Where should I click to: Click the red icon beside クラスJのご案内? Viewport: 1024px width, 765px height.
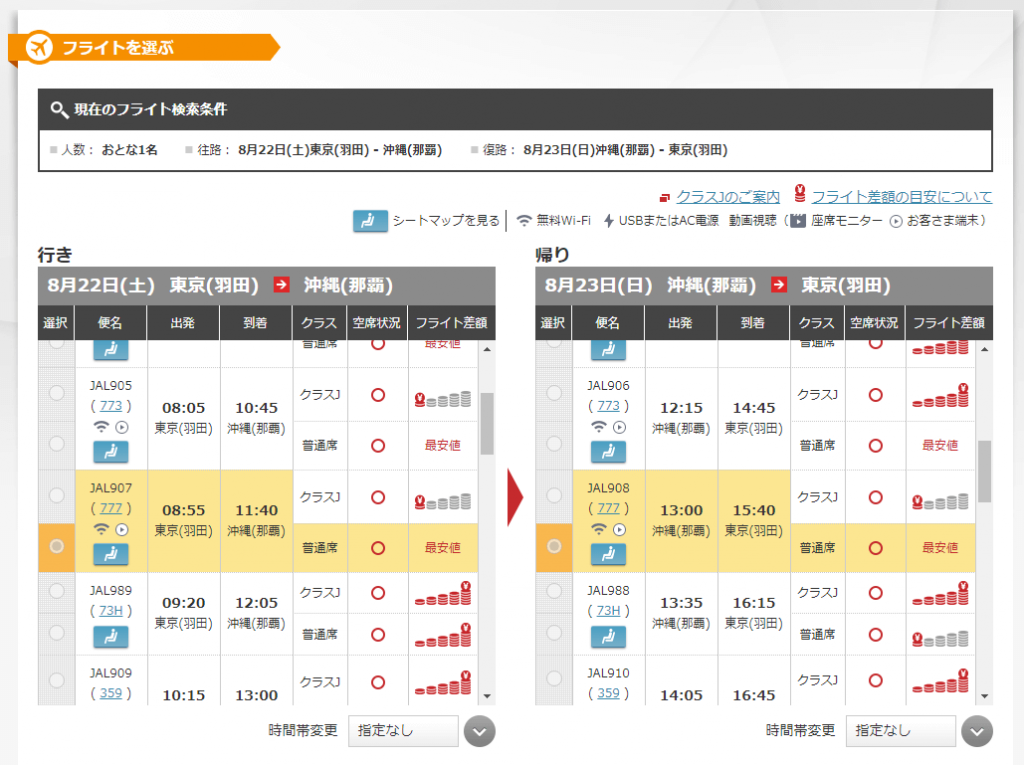[x=665, y=197]
